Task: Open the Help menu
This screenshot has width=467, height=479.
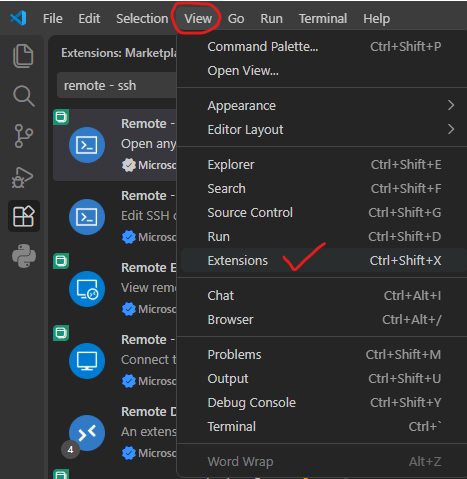Action: click(x=376, y=19)
